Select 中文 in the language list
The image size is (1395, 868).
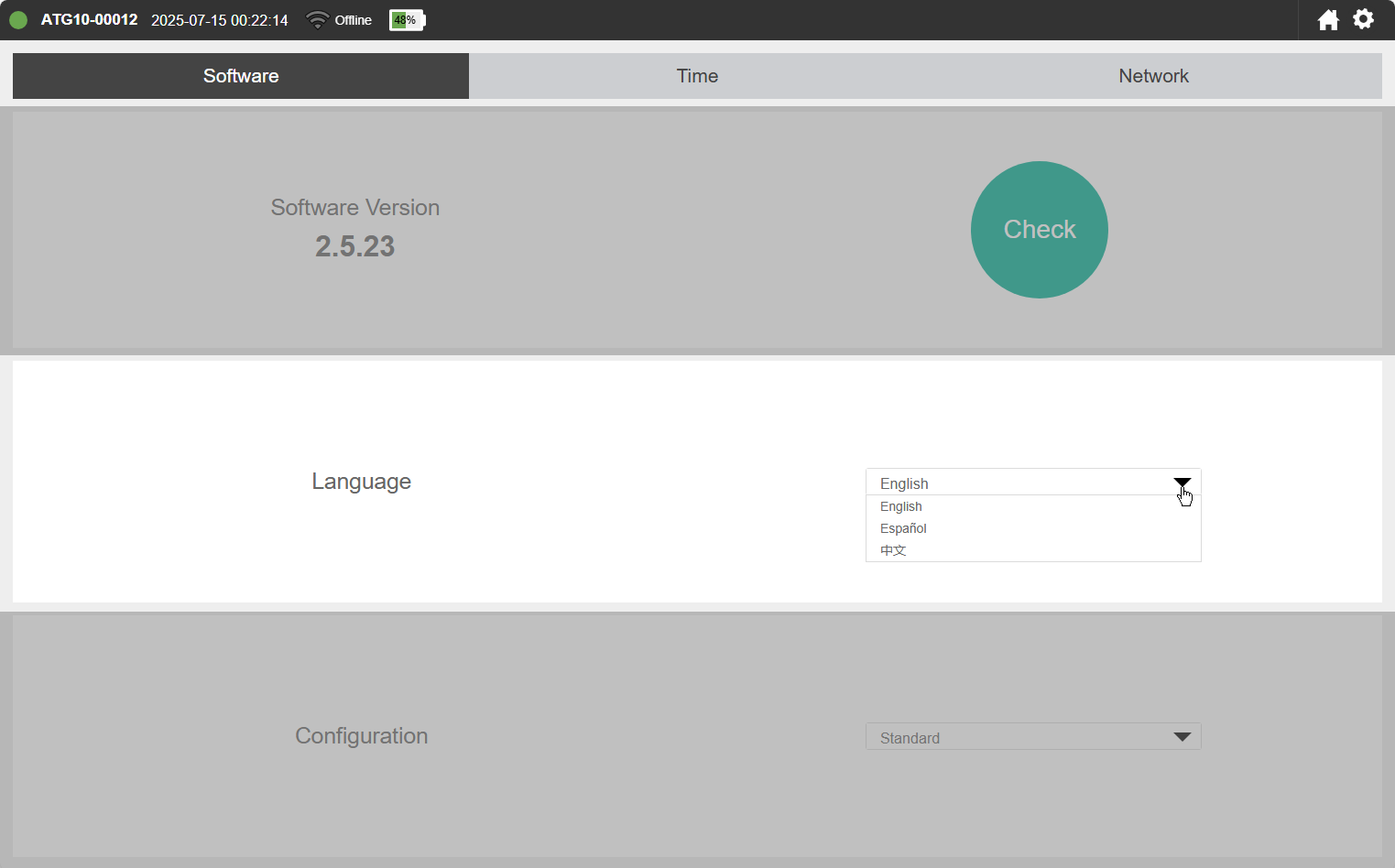pyautogui.click(x=893, y=550)
